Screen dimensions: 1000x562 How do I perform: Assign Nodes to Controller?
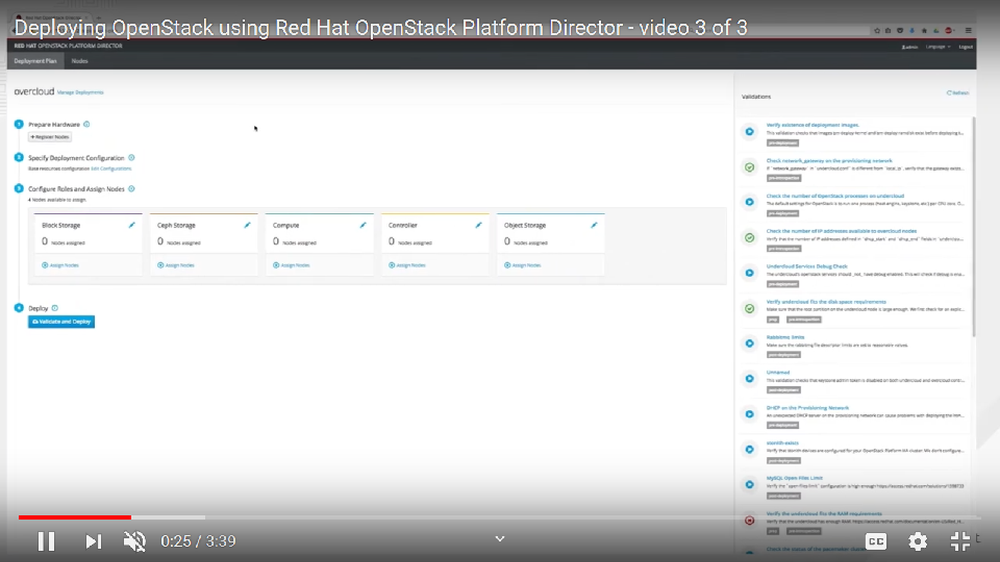click(407, 265)
